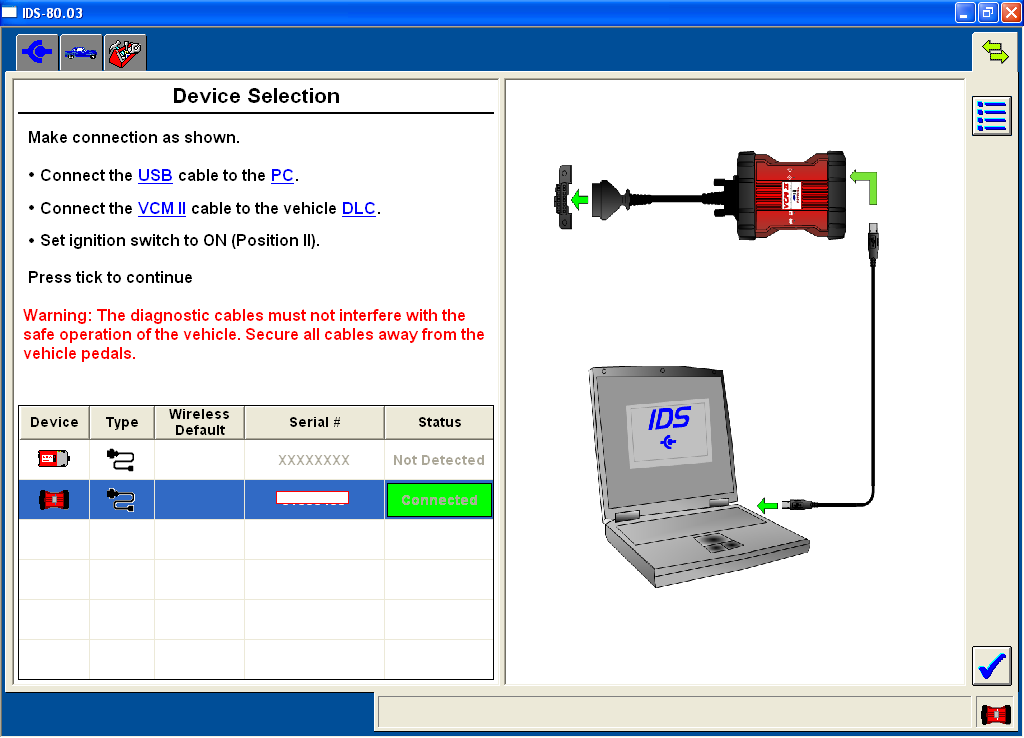The width and height of the screenshot is (1024, 738).
Task: Open the VCM II hyperlink
Action: 162,208
